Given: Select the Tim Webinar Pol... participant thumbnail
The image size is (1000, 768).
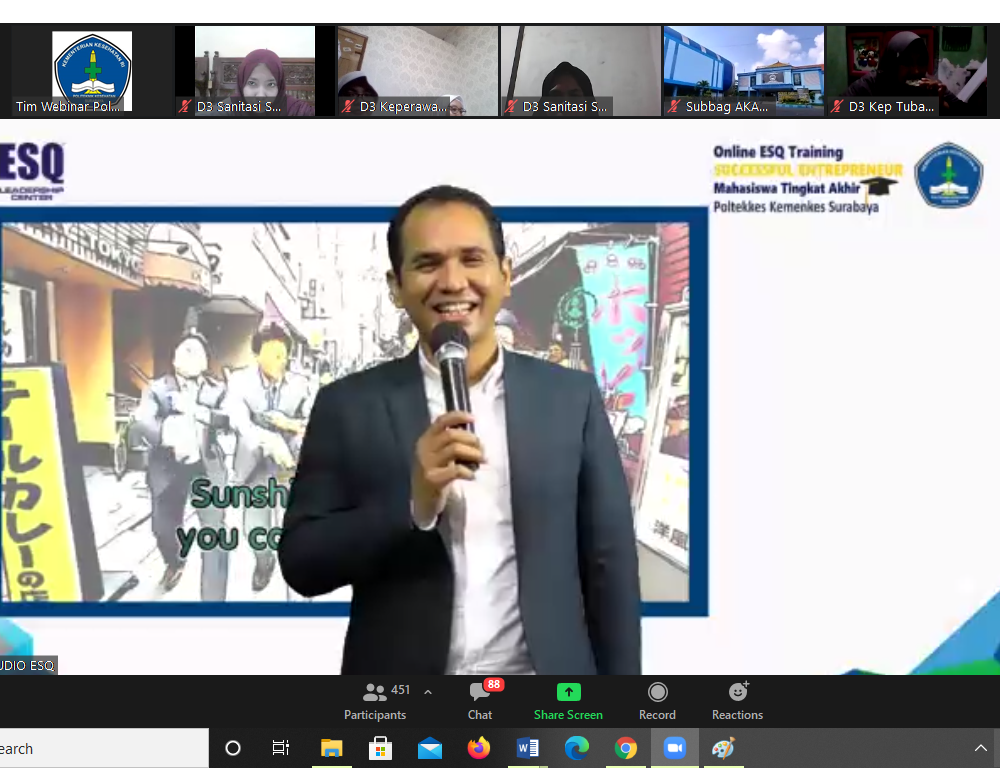Looking at the screenshot, I should (x=92, y=71).
